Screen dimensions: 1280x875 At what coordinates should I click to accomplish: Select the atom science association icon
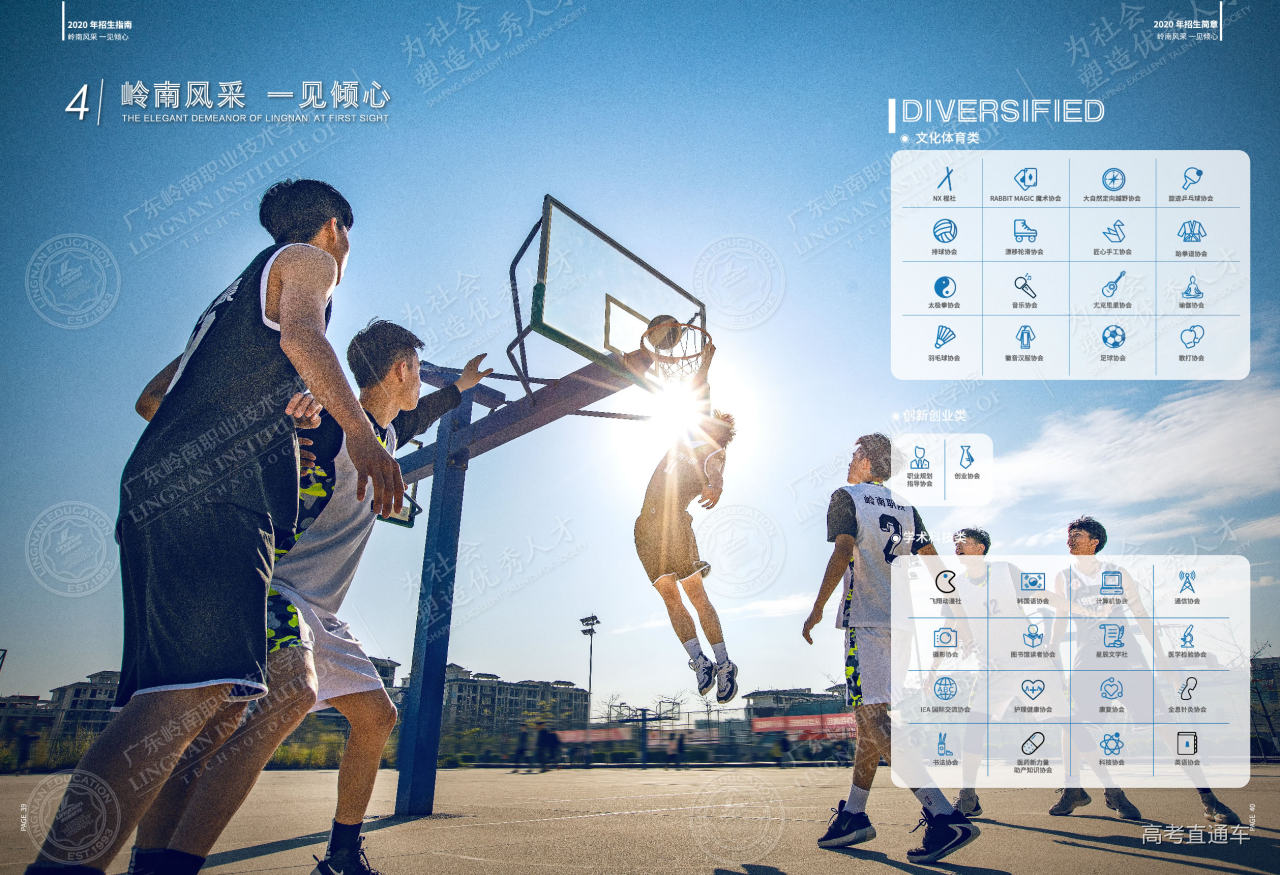pyautogui.click(x=1111, y=743)
